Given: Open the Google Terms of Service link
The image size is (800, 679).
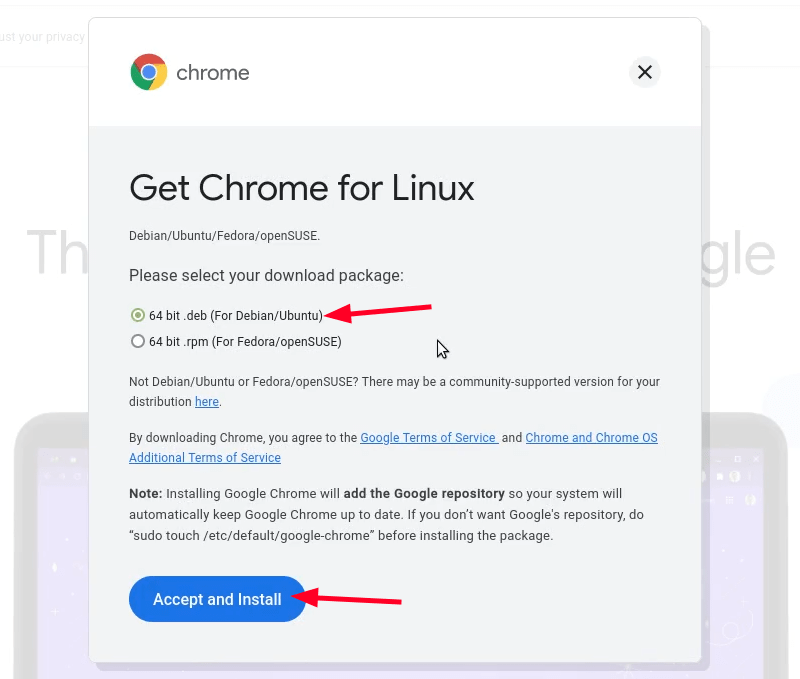Looking at the screenshot, I should pyautogui.click(x=428, y=437).
